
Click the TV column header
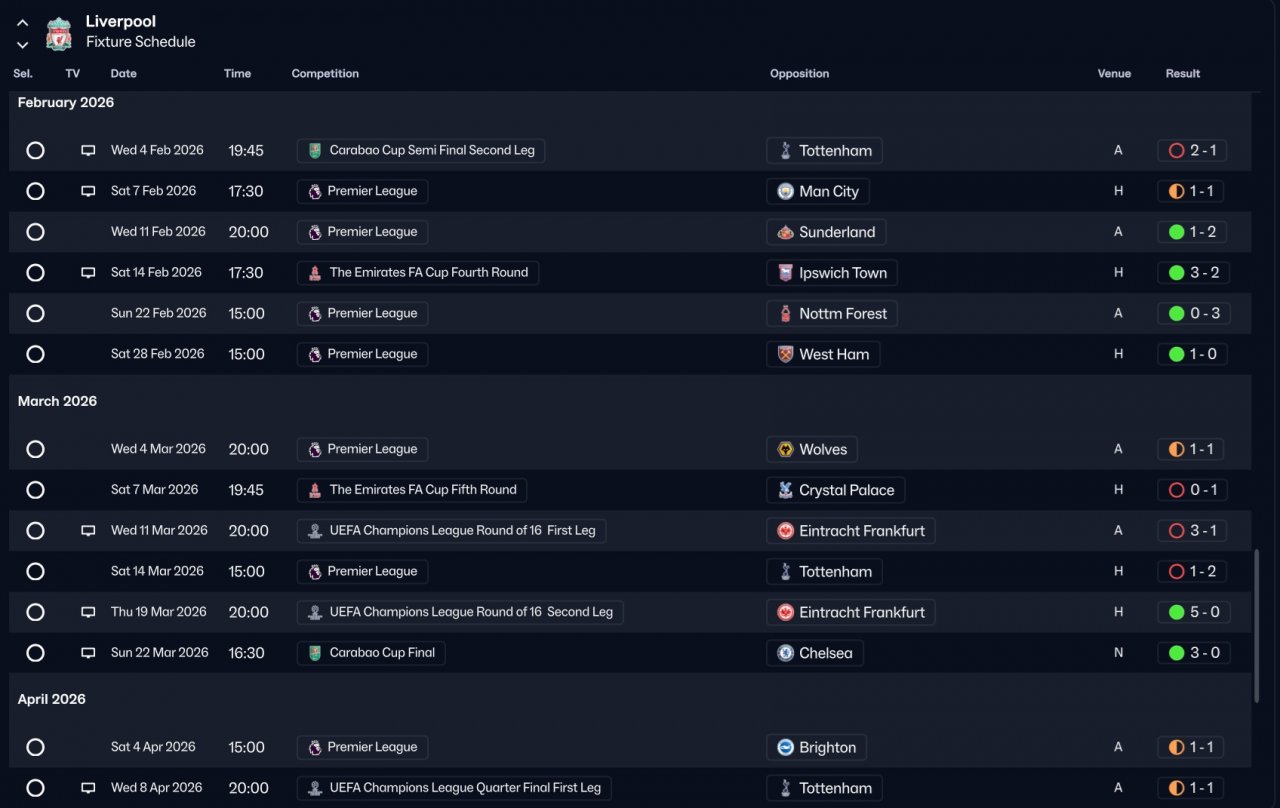[x=73, y=74]
